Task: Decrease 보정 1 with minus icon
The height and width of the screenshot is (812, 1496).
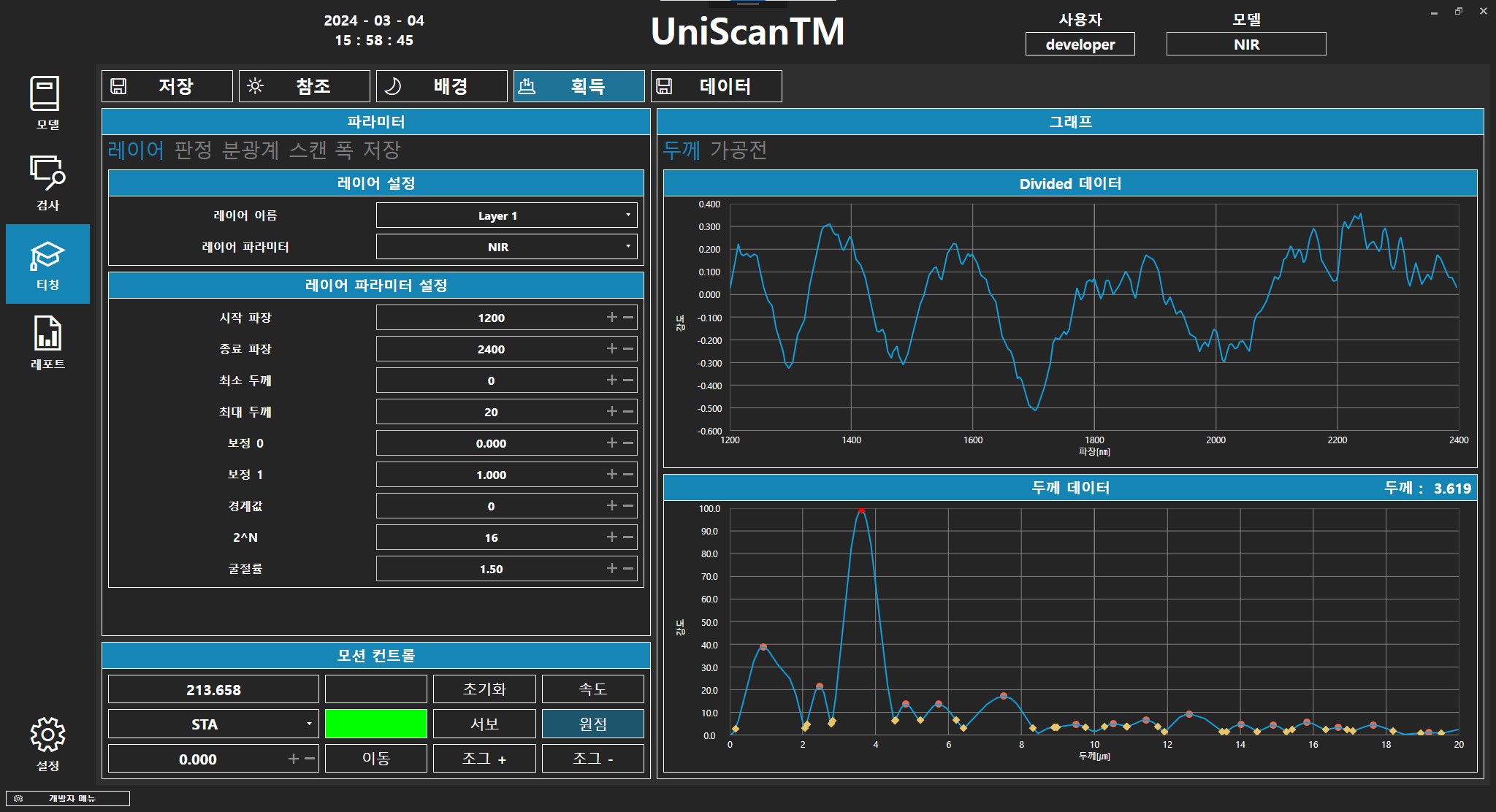Action: pyautogui.click(x=628, y=474)
